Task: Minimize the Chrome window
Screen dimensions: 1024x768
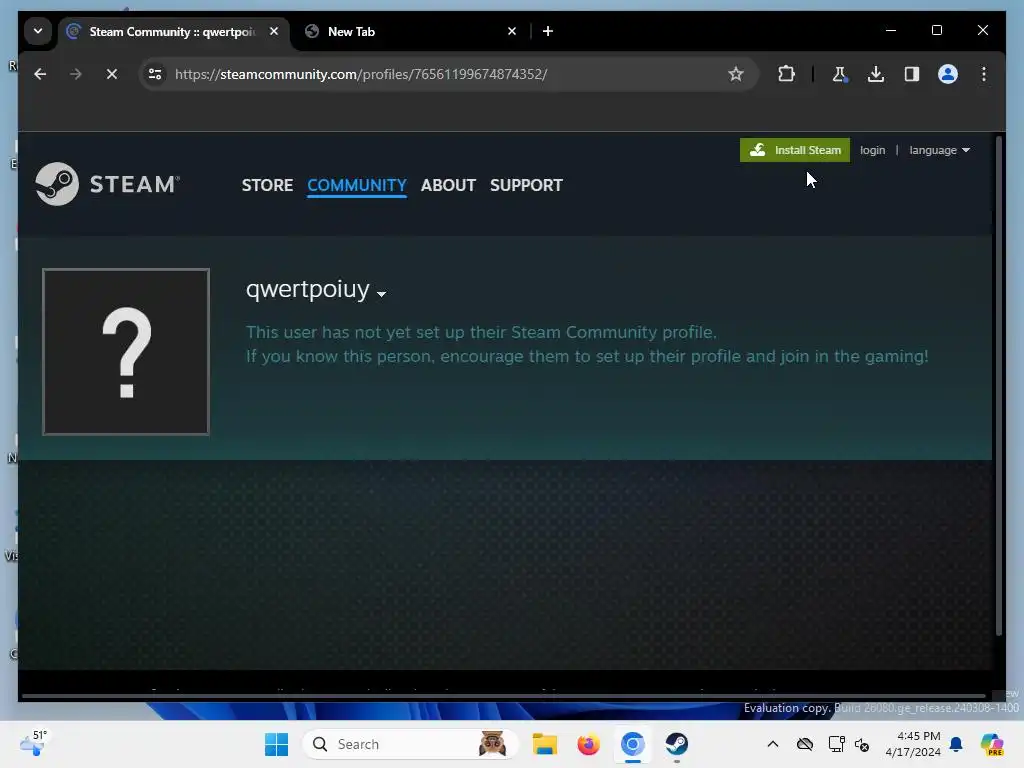Action: (x=891, y=31)
